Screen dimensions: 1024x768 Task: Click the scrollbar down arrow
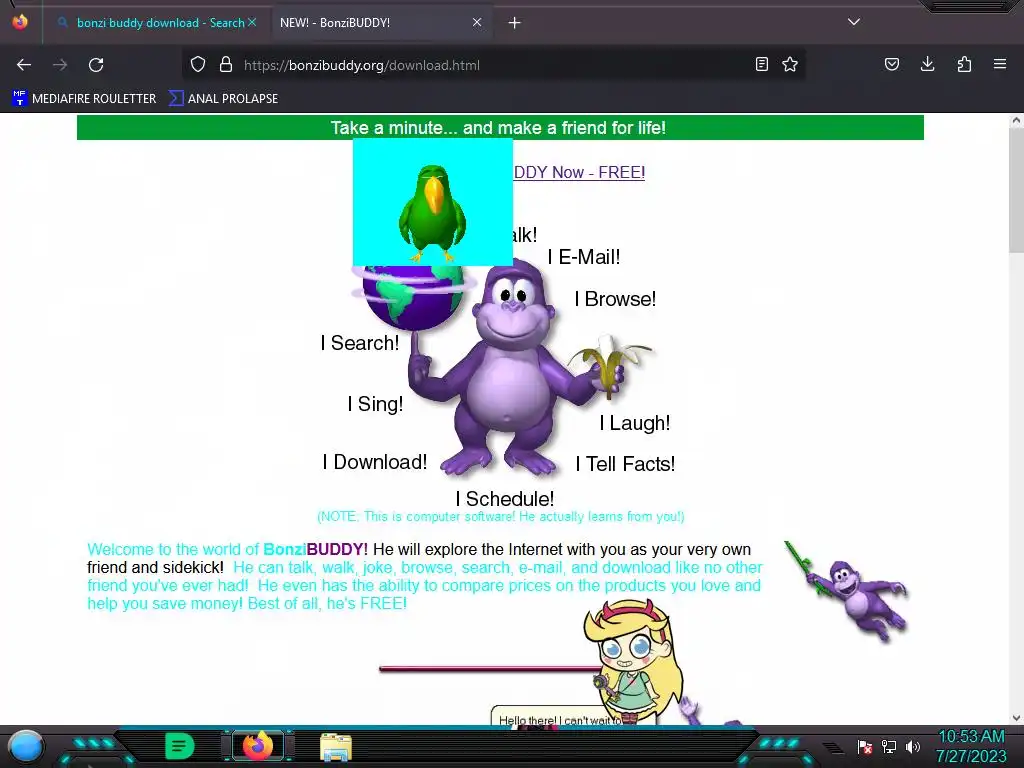1016,718
